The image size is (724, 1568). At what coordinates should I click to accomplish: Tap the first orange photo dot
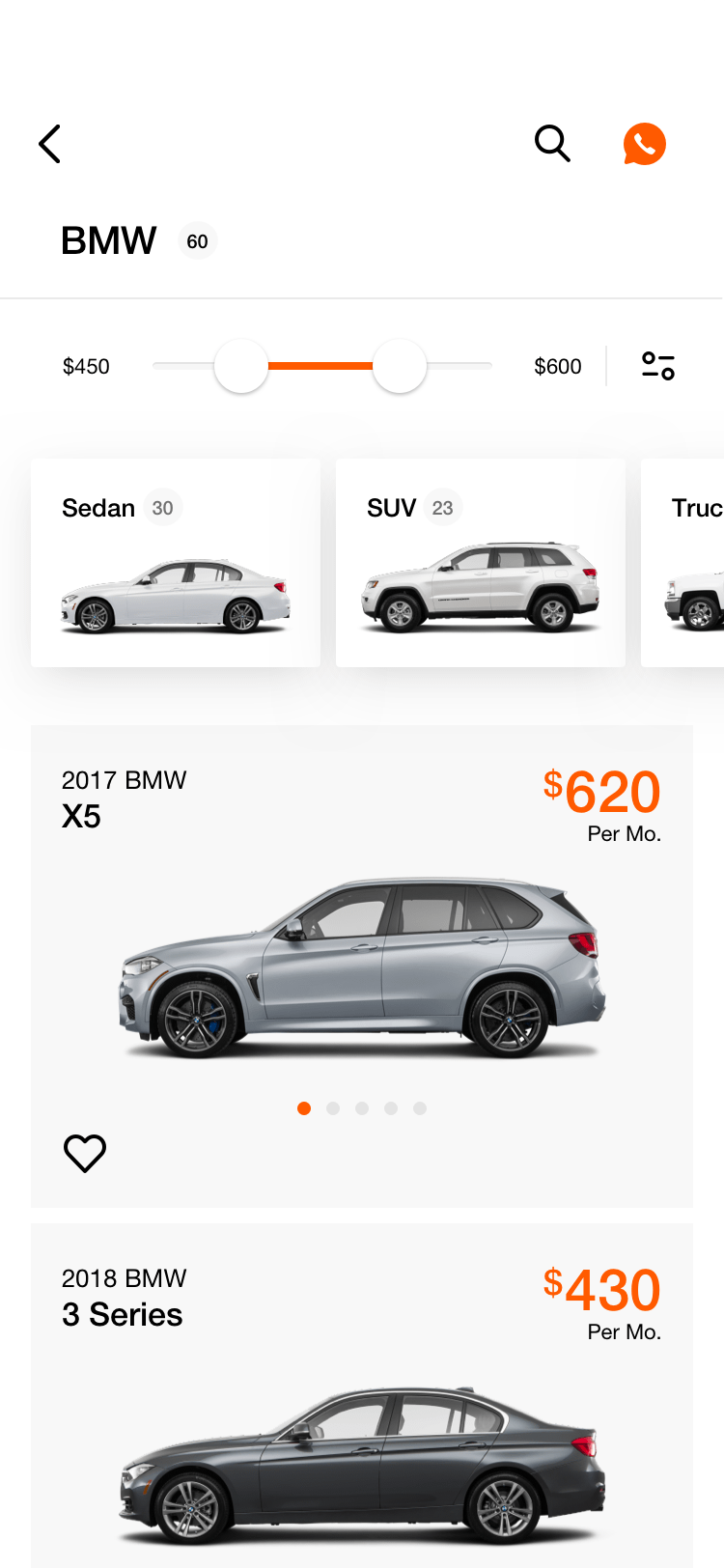coord(304,1108)
